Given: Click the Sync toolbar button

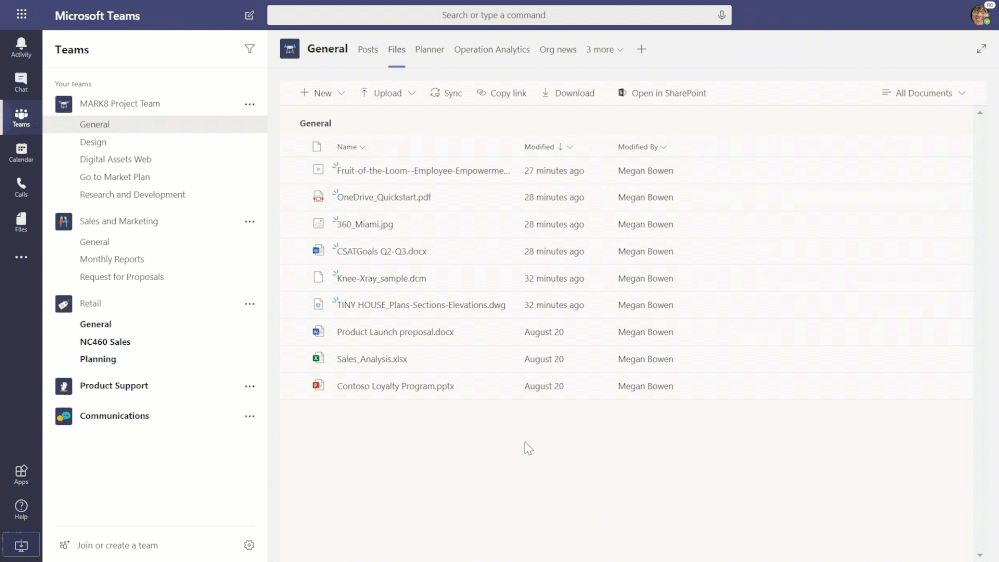Looking at the screenshot, I should pyautogui.click(x=446, y=93).
